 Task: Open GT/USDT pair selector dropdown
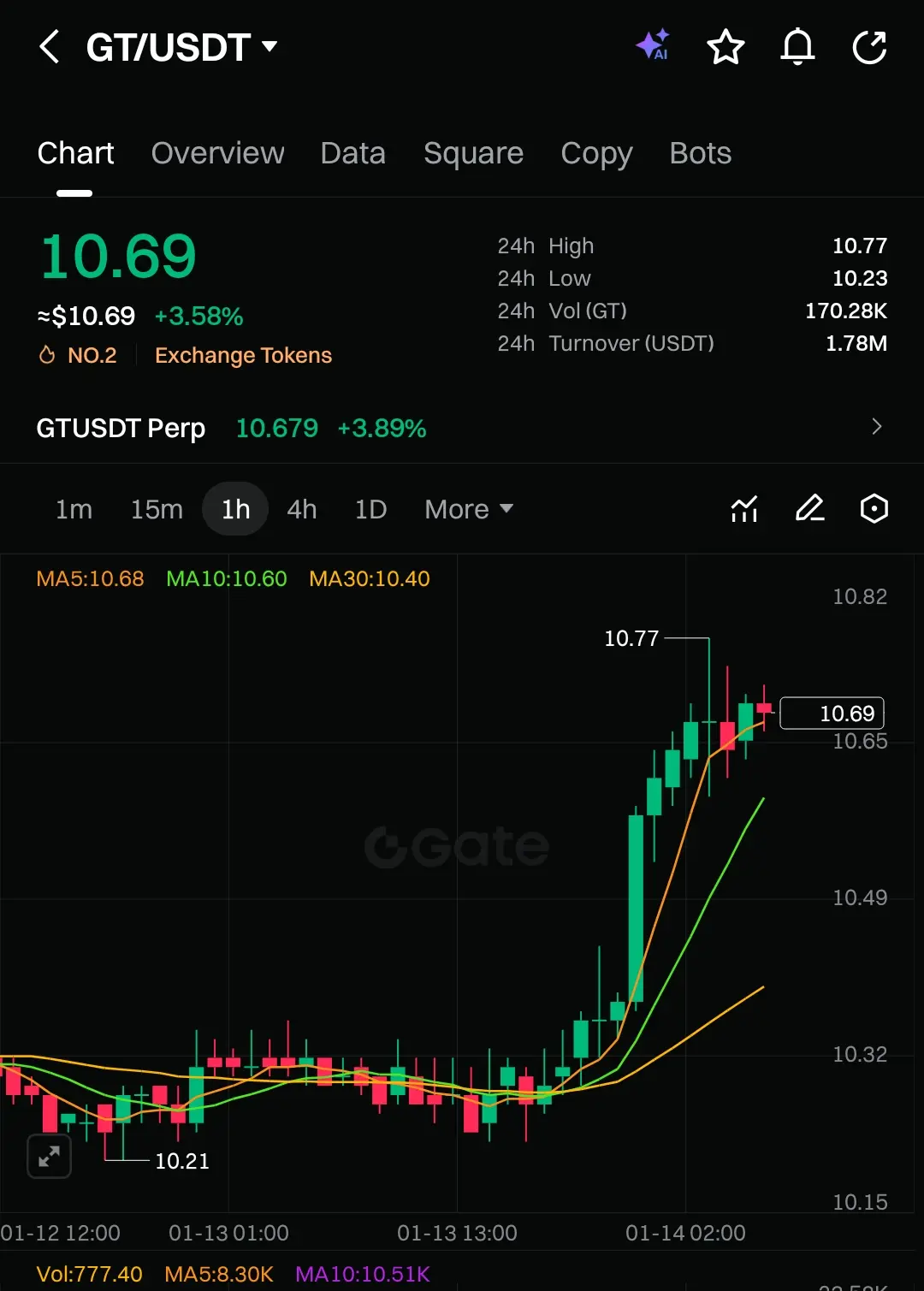click(x=182, y=47)
